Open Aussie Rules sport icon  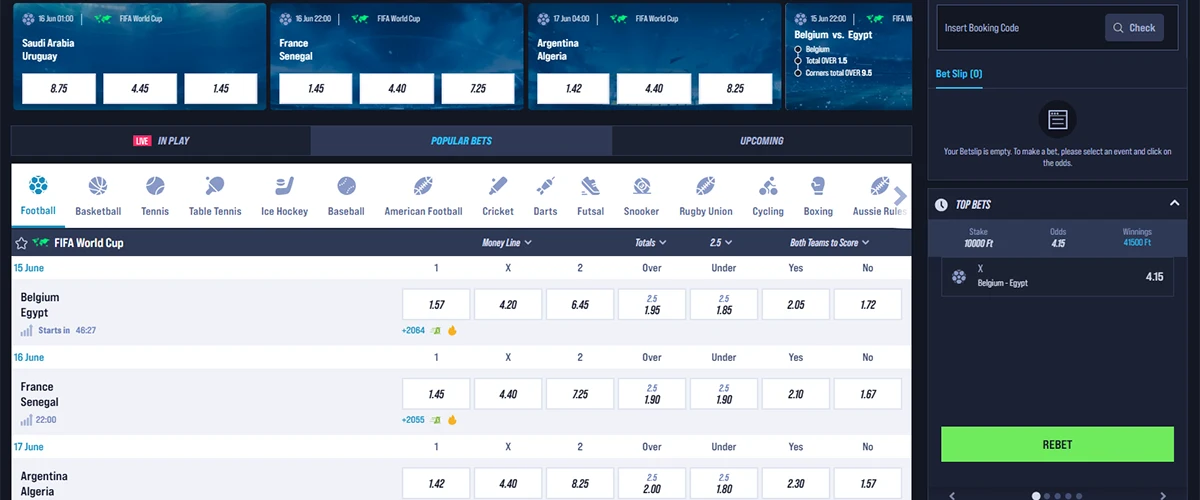point(880,186)
